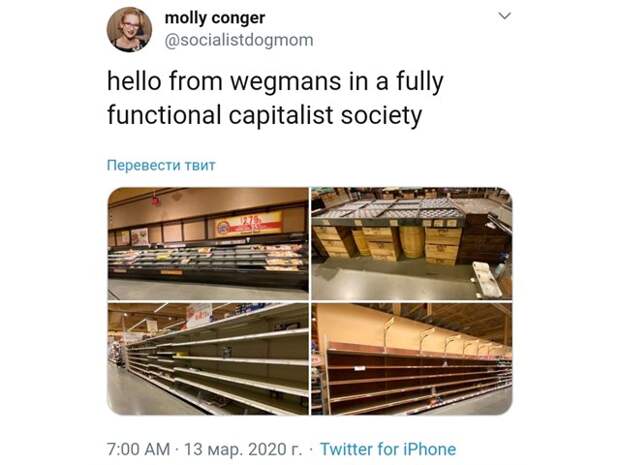
Task: Open the empty produce stand photo
Action: point(412,243)
